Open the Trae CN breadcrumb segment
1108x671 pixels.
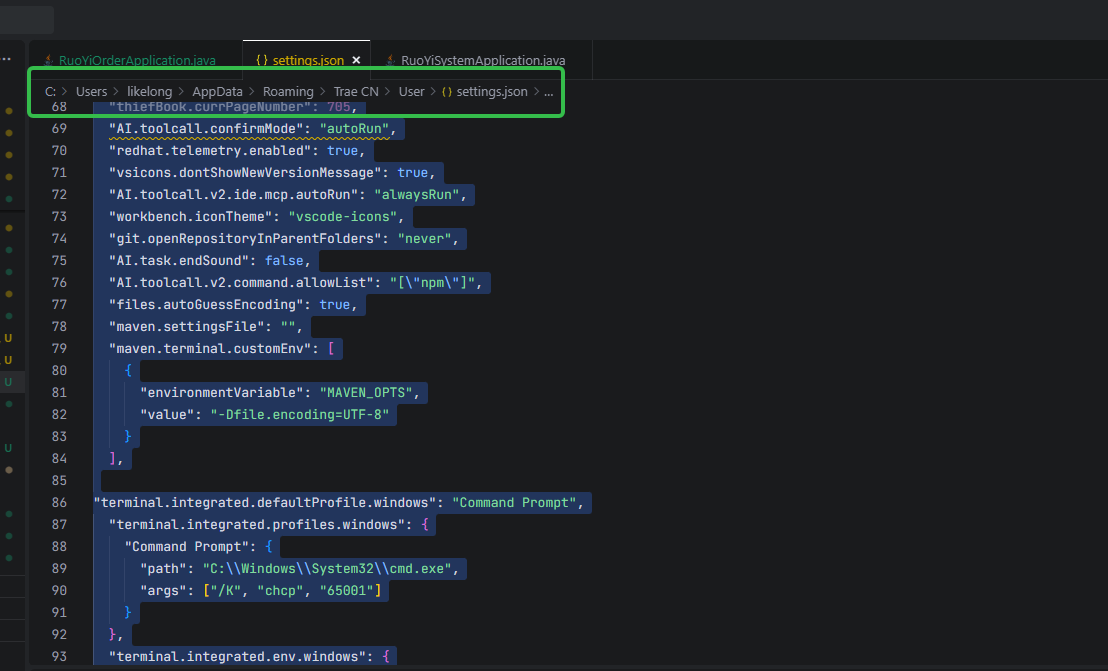pos(355,92)
